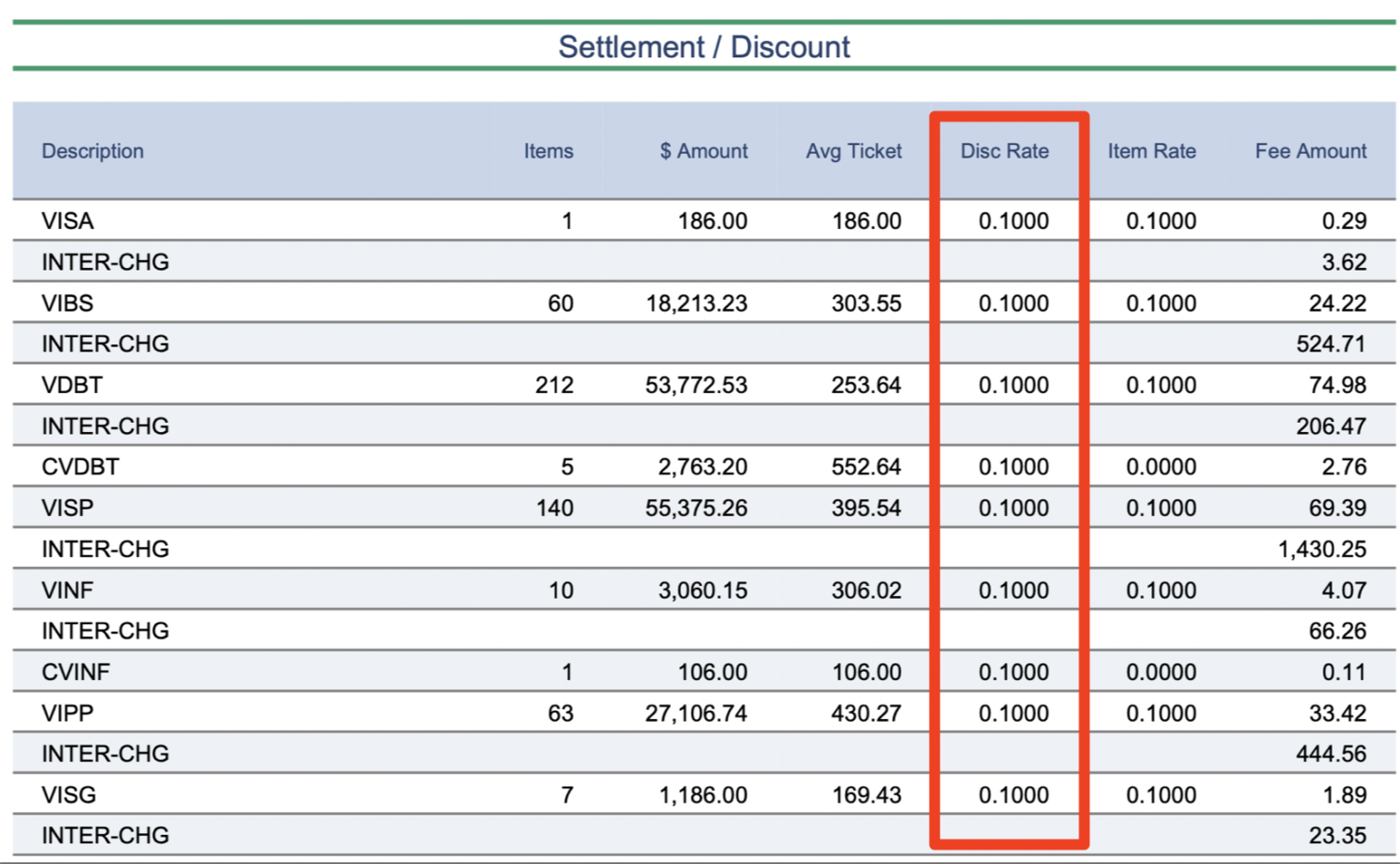Click amount 53,772.53
Image resolution: width=1400 pixels, height=864 pixels.
(x=696, y=386)
